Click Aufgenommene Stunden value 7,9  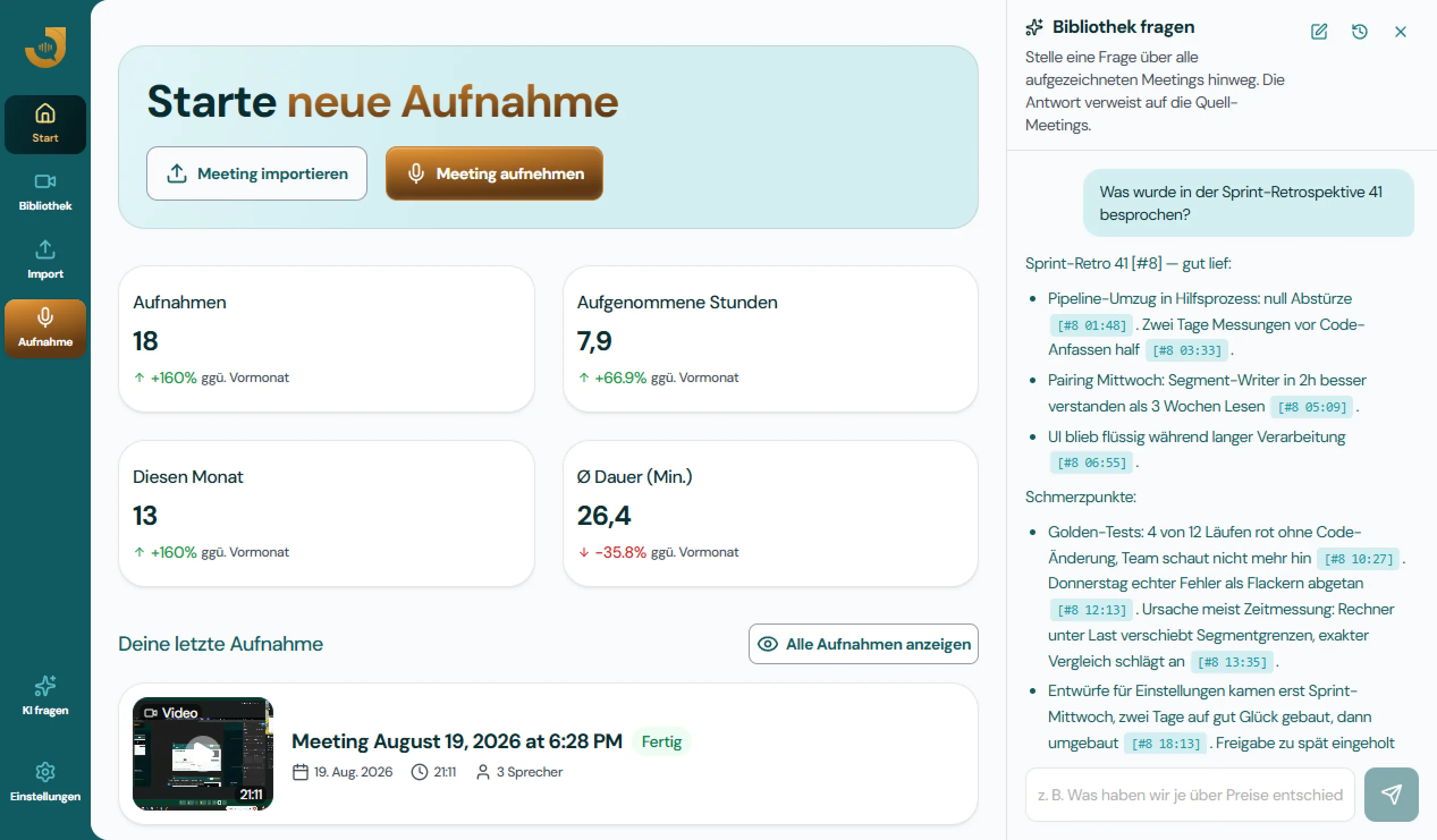point(594,341)
